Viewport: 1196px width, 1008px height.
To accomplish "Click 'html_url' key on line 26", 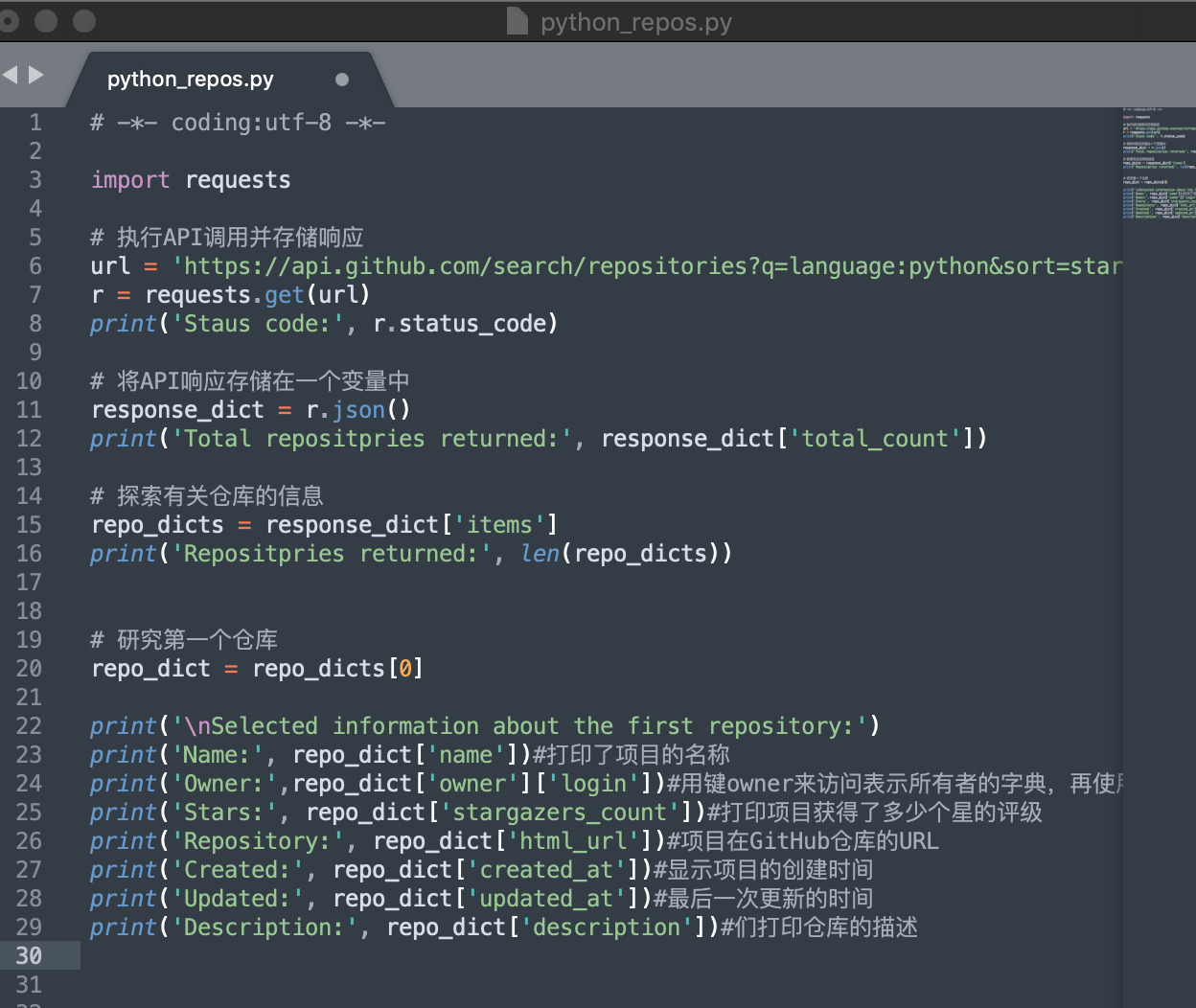I will point(573,841).
